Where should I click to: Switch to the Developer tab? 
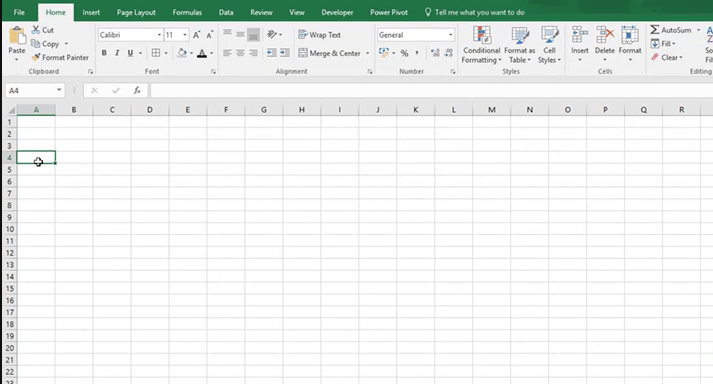tap(337, 12)
